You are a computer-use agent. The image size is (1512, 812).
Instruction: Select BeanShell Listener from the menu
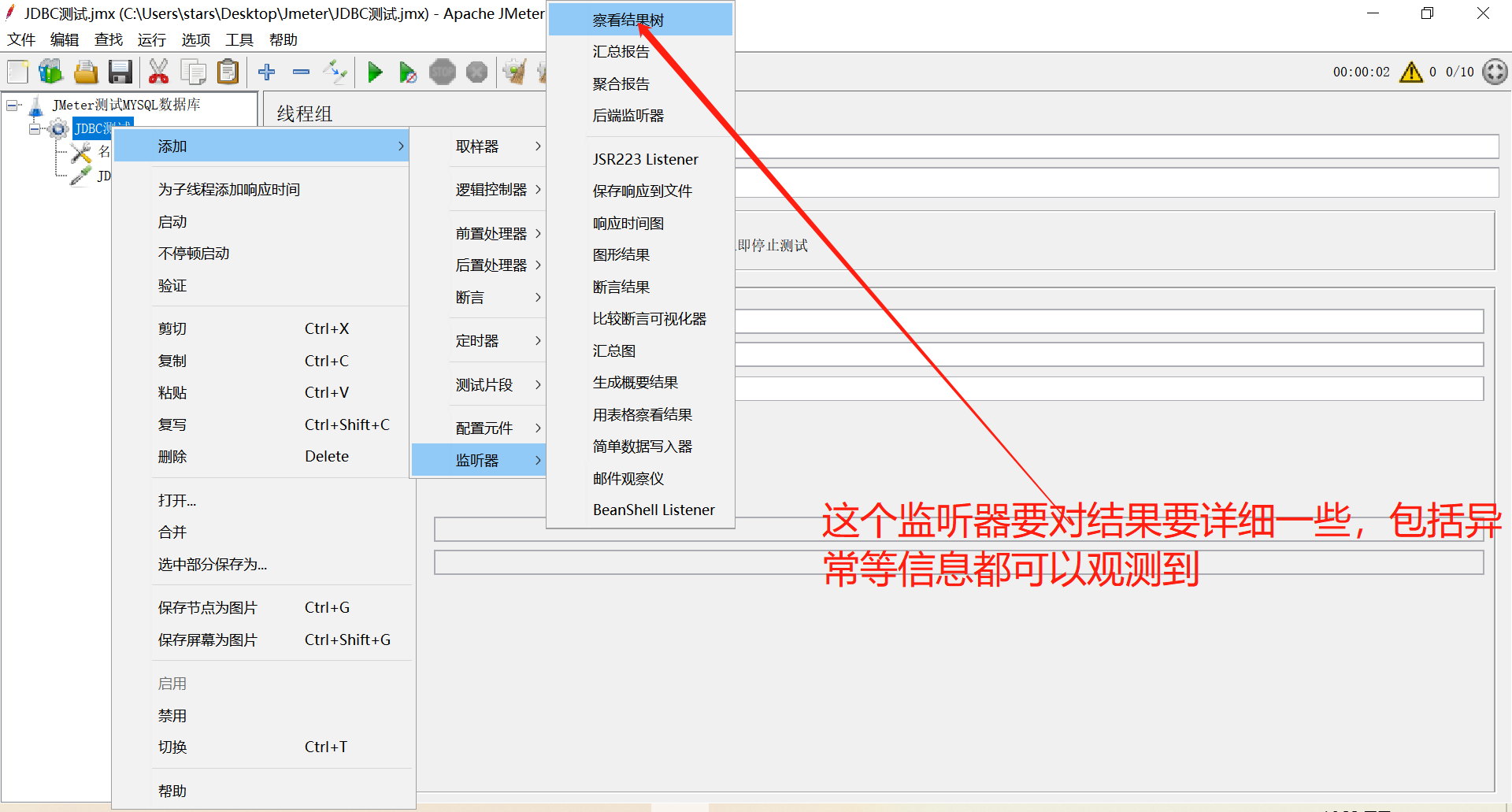(654, 510)
